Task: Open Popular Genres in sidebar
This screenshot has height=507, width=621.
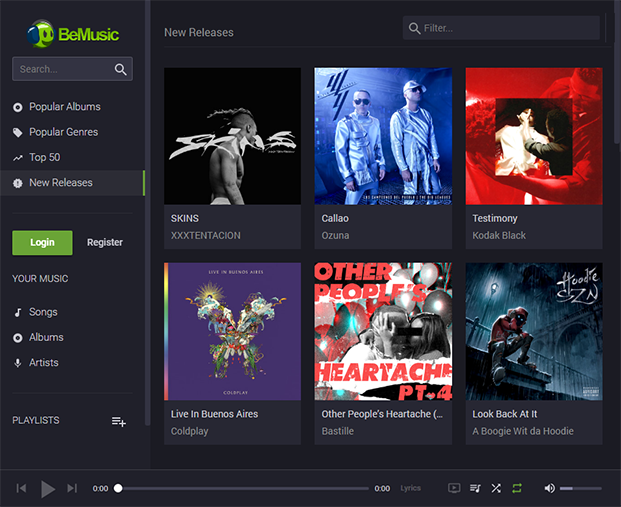Action: pos(72,132)
